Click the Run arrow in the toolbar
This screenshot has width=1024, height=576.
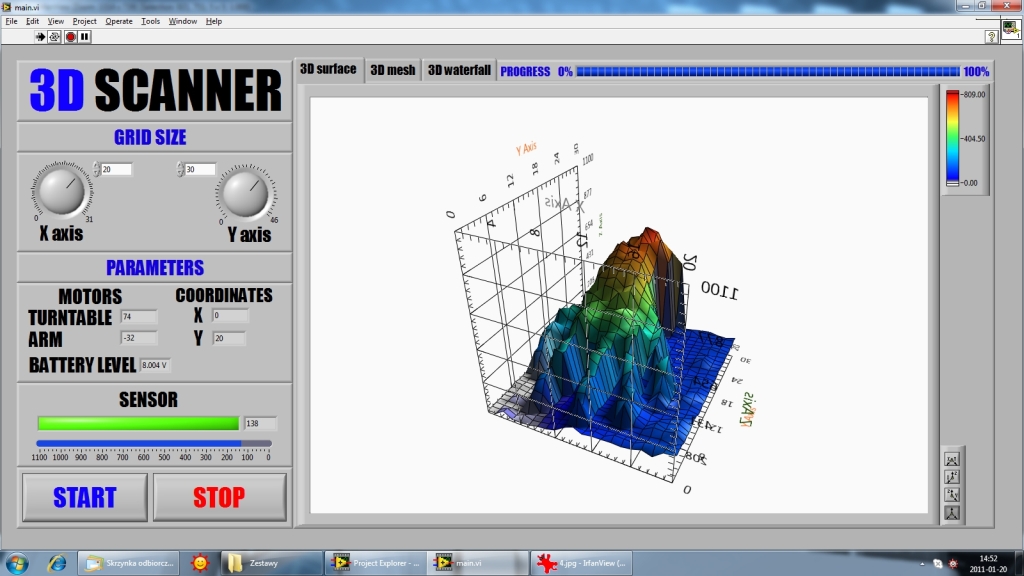[40, 37]
